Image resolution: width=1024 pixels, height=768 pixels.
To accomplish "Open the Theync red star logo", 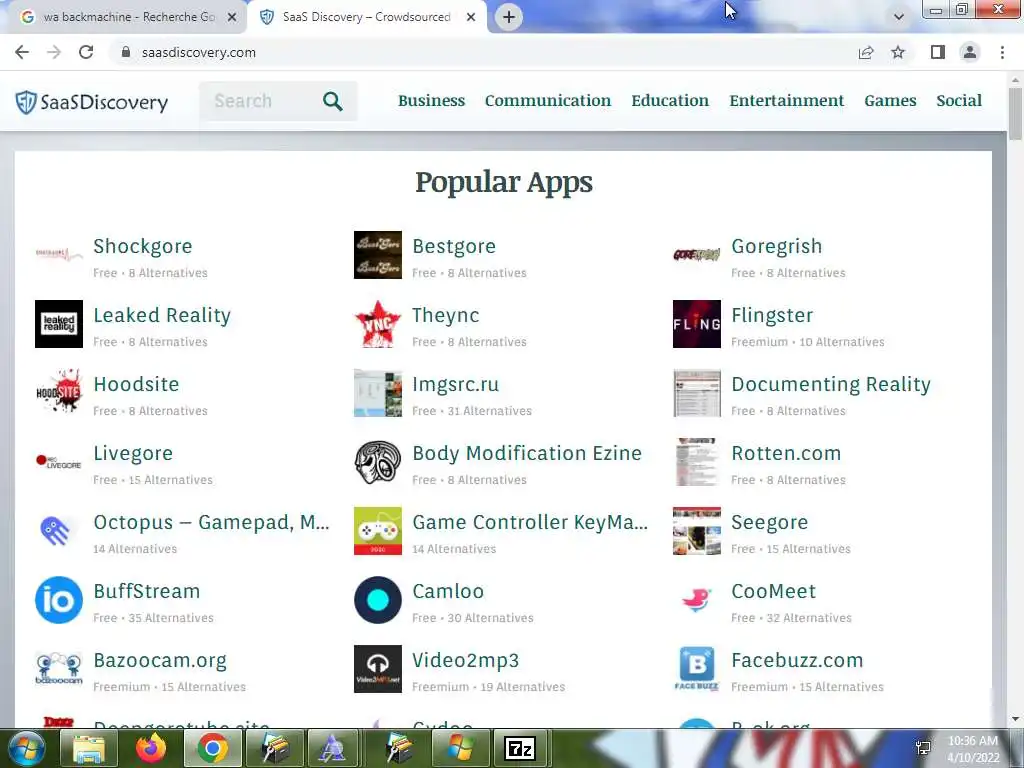I will 377,324.
